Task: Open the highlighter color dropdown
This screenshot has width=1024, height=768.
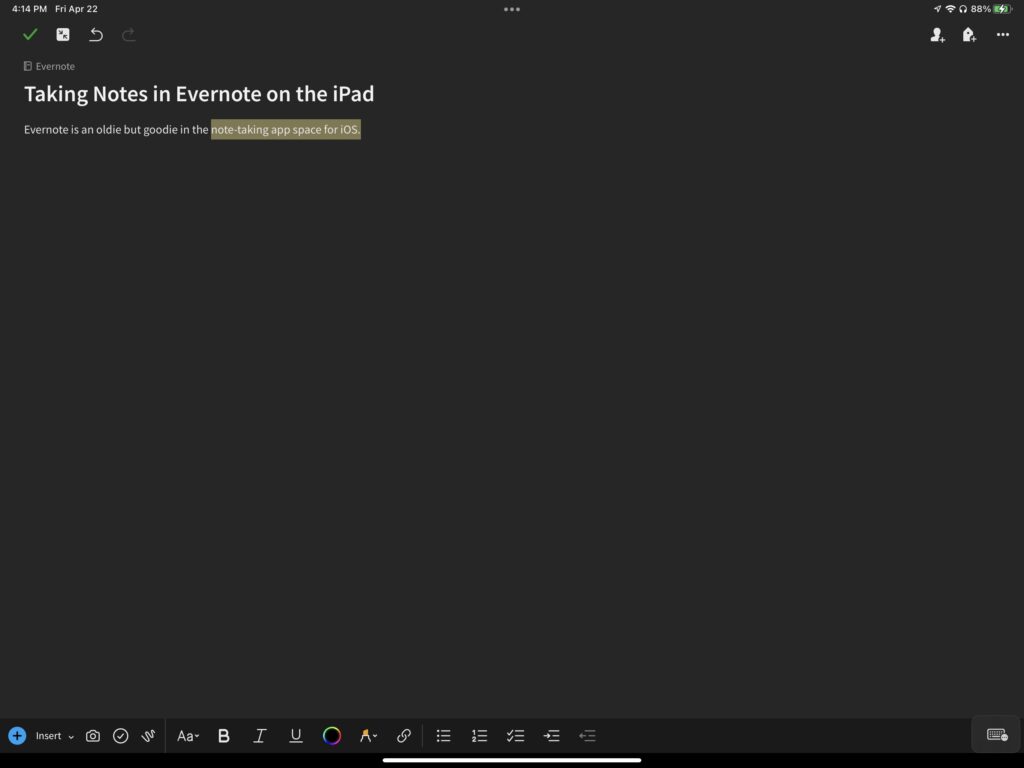Action: click(368, 736)
